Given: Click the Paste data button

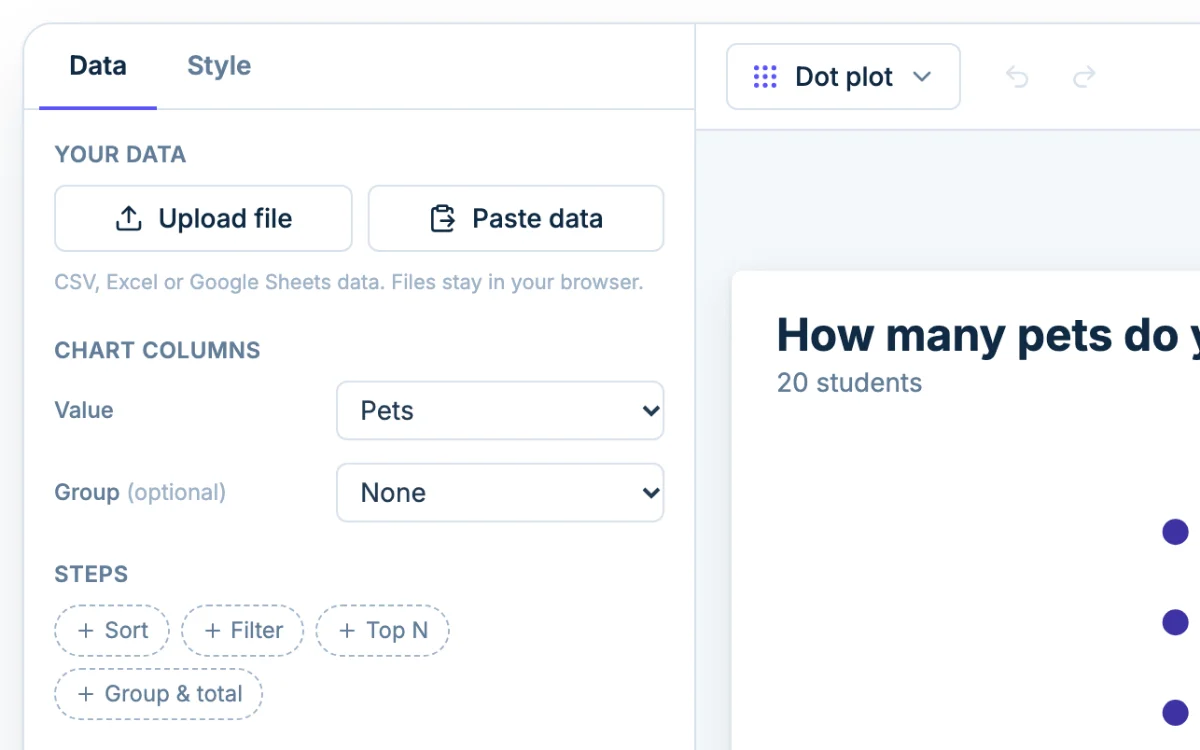Looking at the screenshot, I should pos(516,218).
